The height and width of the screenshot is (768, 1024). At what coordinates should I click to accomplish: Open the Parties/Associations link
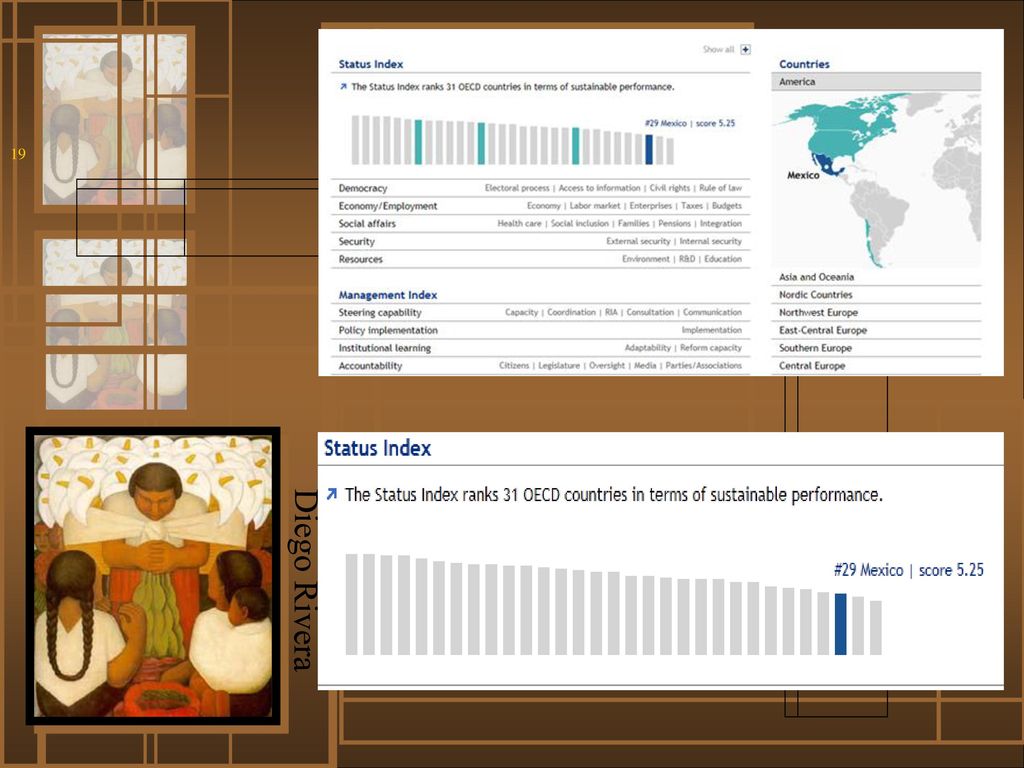703,366
